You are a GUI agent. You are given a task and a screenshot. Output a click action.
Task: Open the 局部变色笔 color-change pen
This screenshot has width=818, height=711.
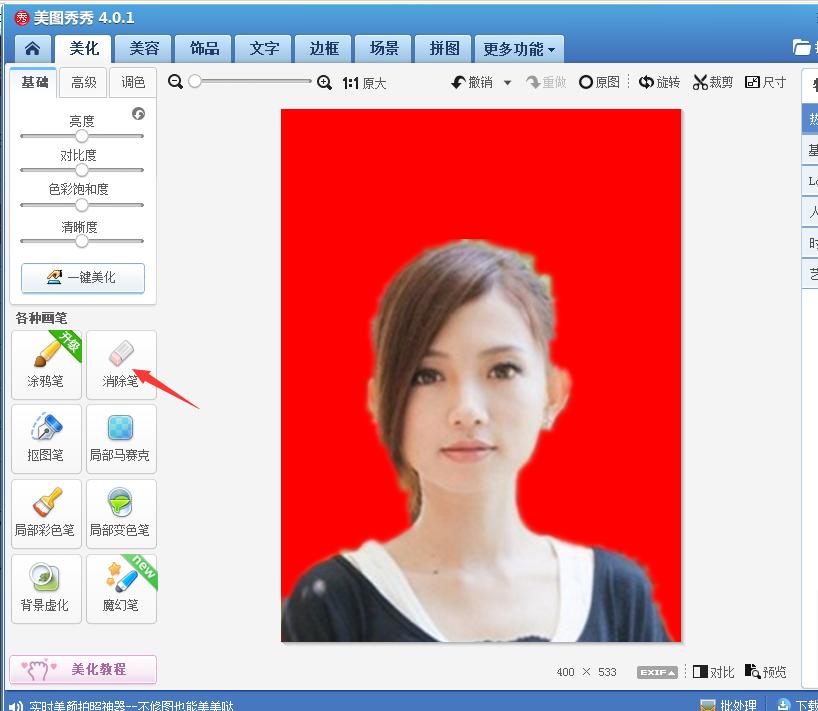pos(121,514)
